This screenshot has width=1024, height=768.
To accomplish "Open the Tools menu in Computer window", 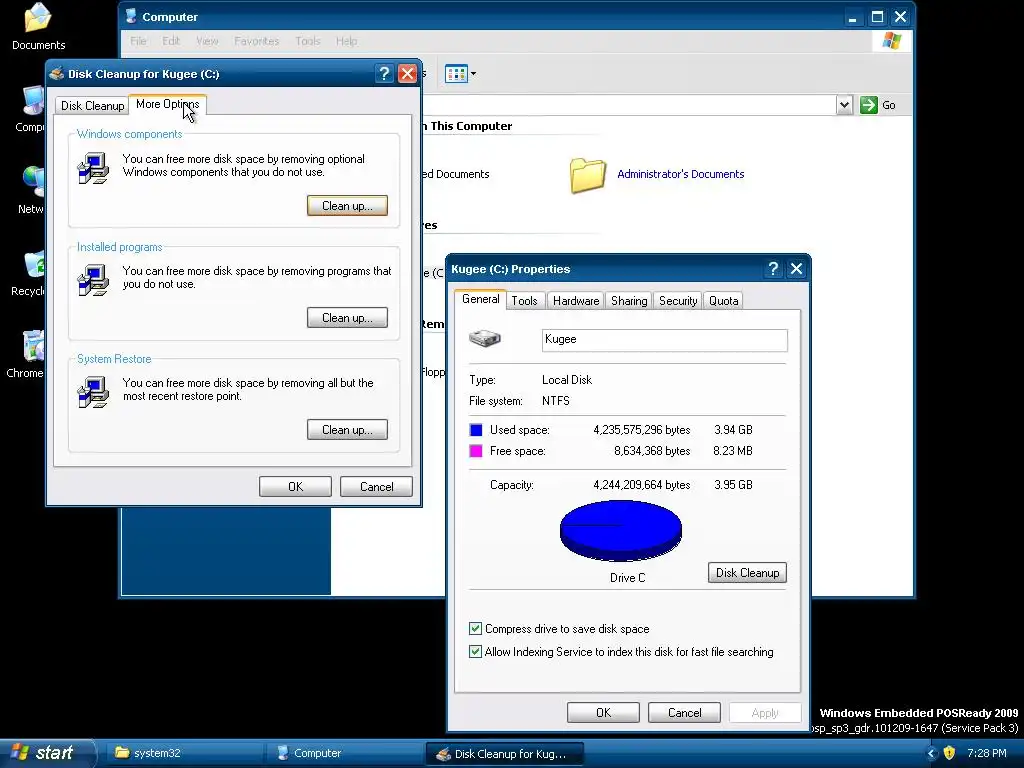I will (308, 41).
